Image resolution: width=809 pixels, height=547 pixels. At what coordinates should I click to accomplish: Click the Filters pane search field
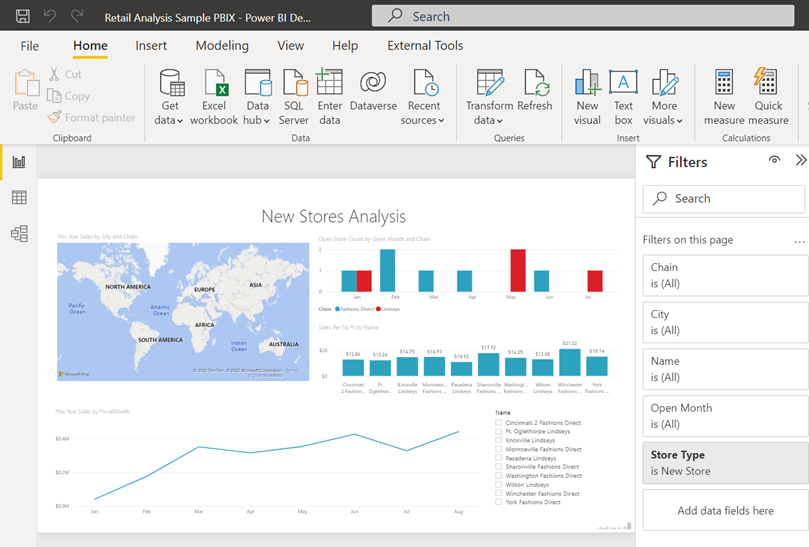tap(724, 199)
